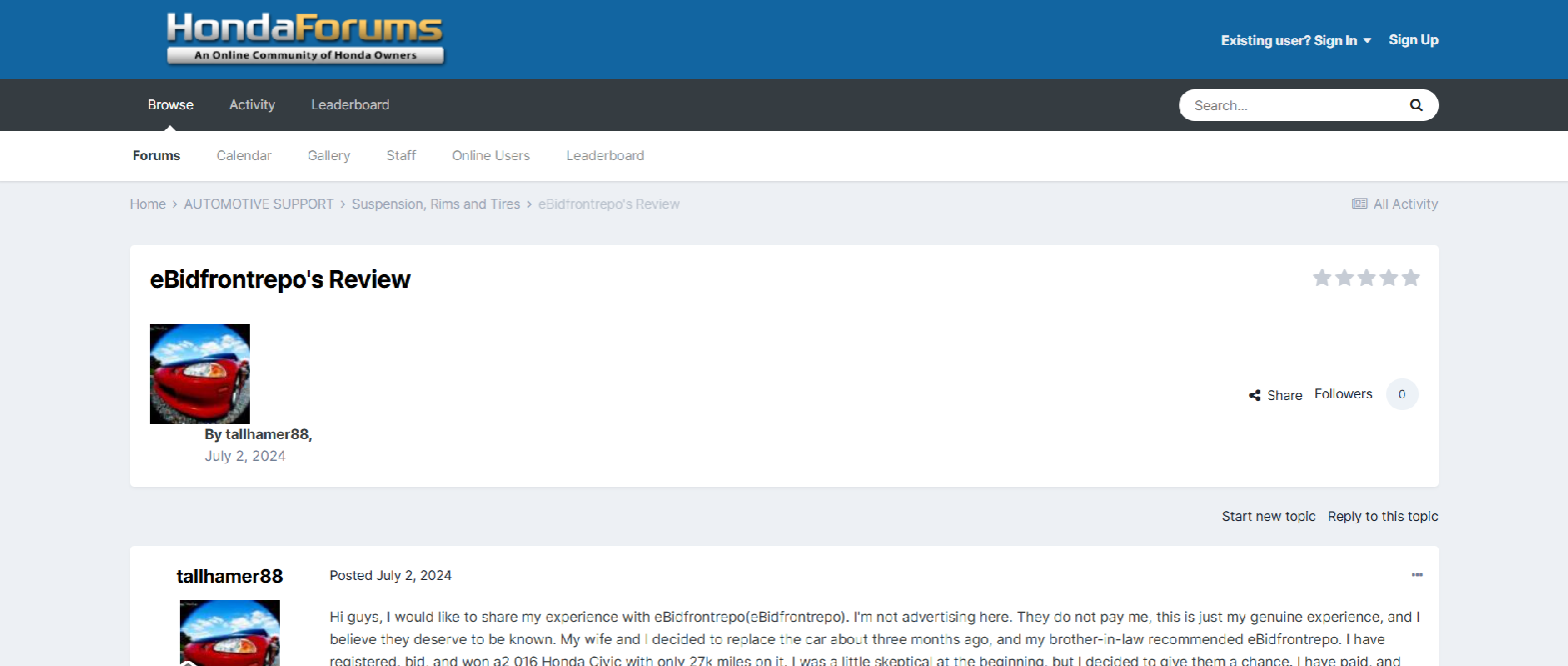This screenshot has width=1568, height=666.
Task: Expand Existing user Sign In dropdown
Action: 1296,40
